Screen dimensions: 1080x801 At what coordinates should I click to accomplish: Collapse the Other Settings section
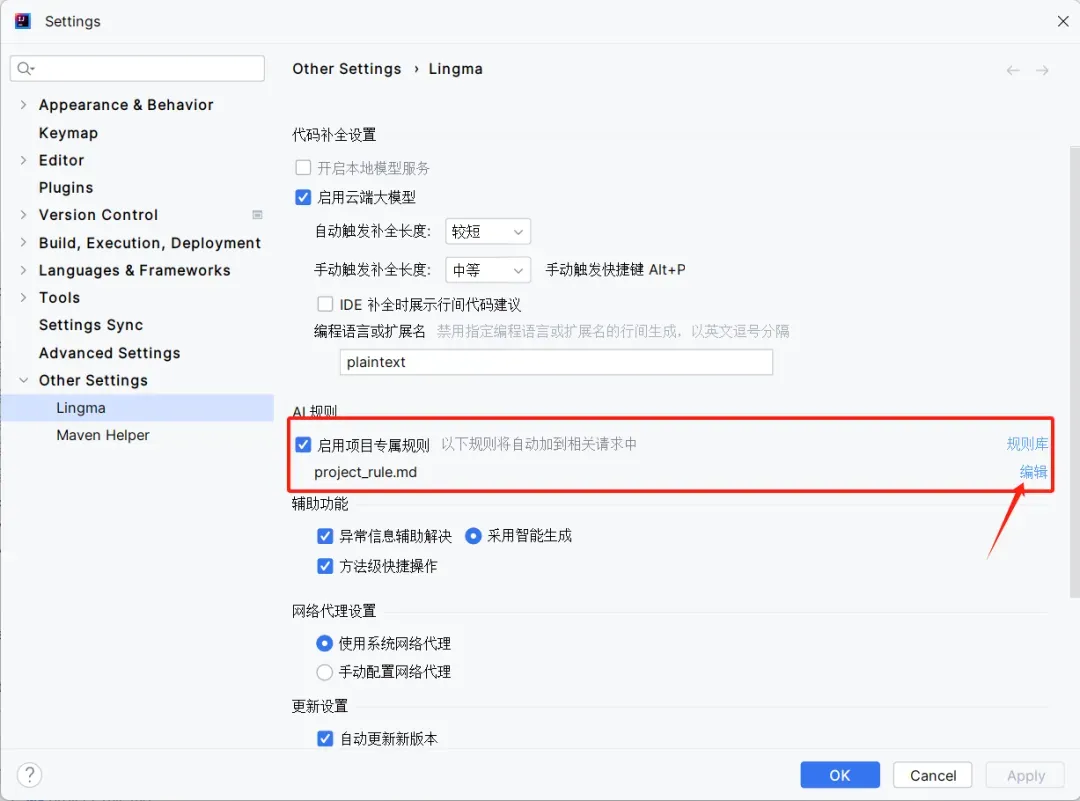[x=23, y=380]
